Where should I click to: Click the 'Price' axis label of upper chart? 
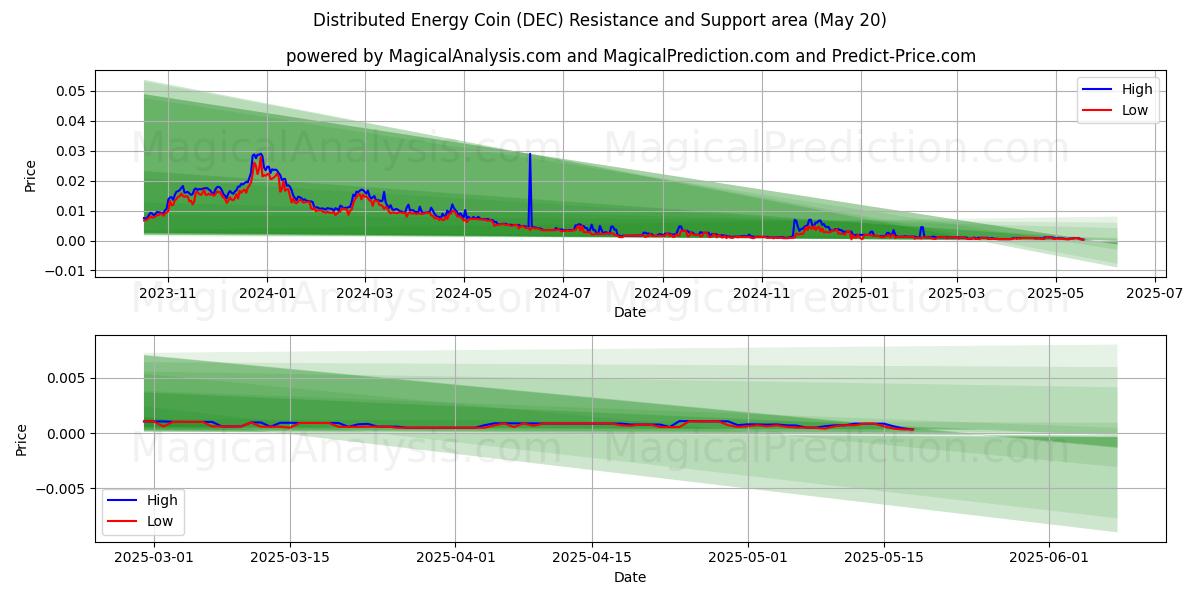30,175
